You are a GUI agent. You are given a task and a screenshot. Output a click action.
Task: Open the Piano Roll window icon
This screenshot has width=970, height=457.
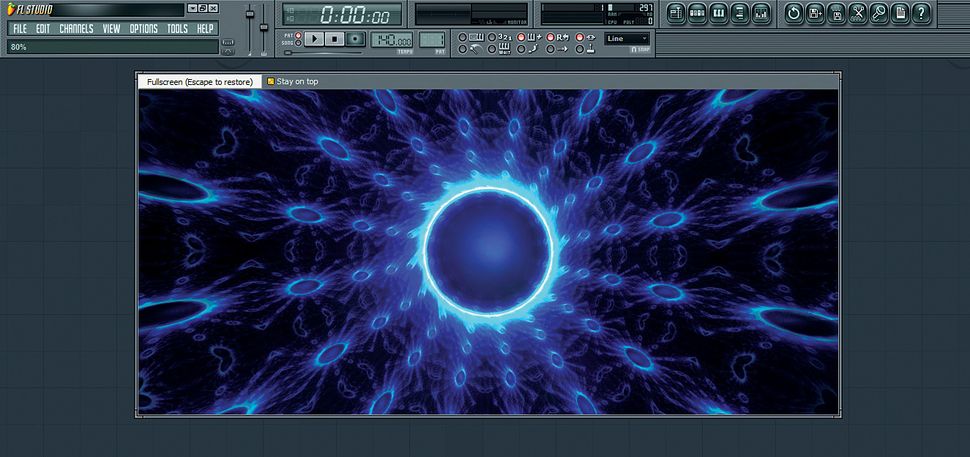pos(718,13)
